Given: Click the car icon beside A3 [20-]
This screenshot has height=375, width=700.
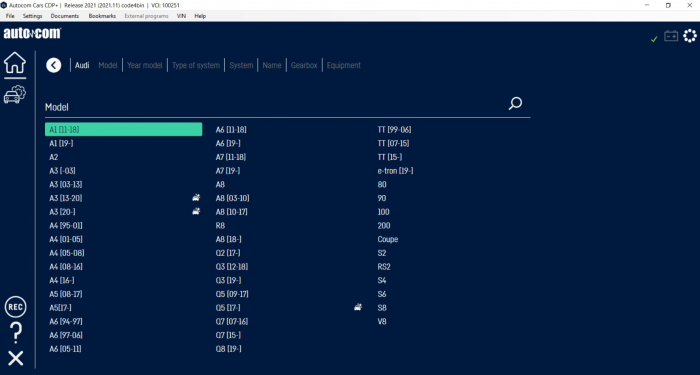Looking at the screenshot, I should point(196,212).
